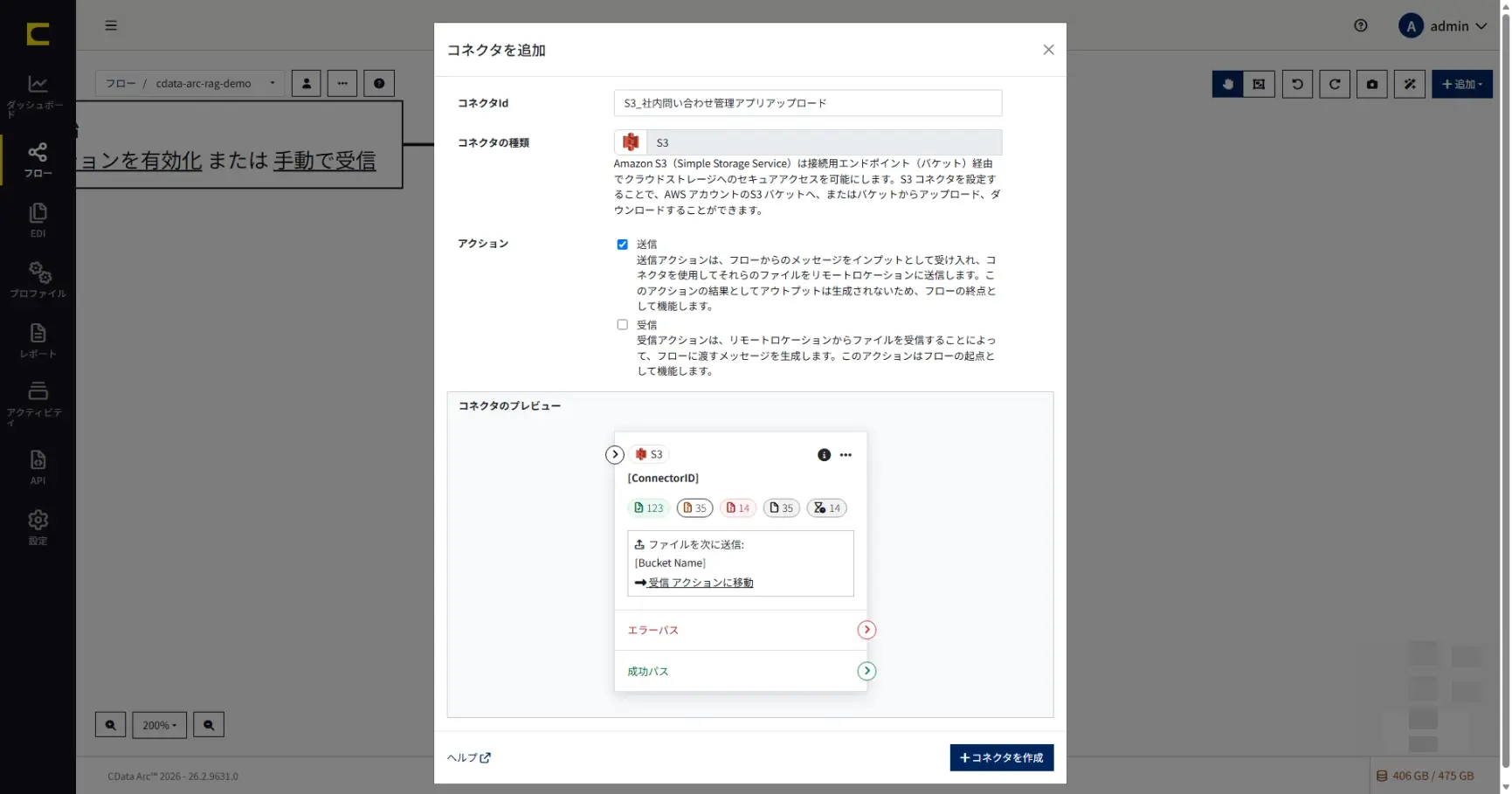The image size is (1512, 794).
Task: Open the EDI sidebar item
Action: (x=38, y=220)
